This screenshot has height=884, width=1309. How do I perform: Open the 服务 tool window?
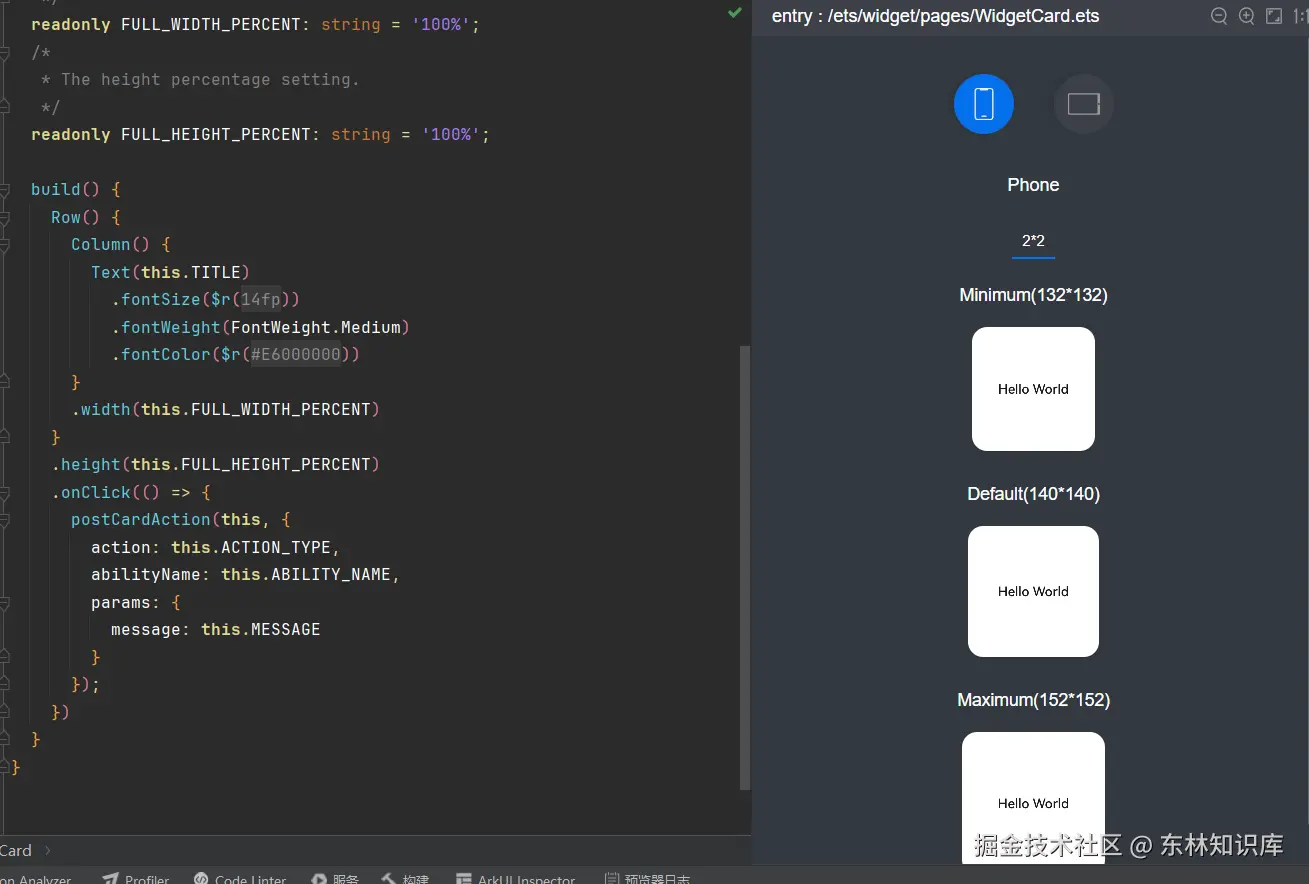pos(335,878)
